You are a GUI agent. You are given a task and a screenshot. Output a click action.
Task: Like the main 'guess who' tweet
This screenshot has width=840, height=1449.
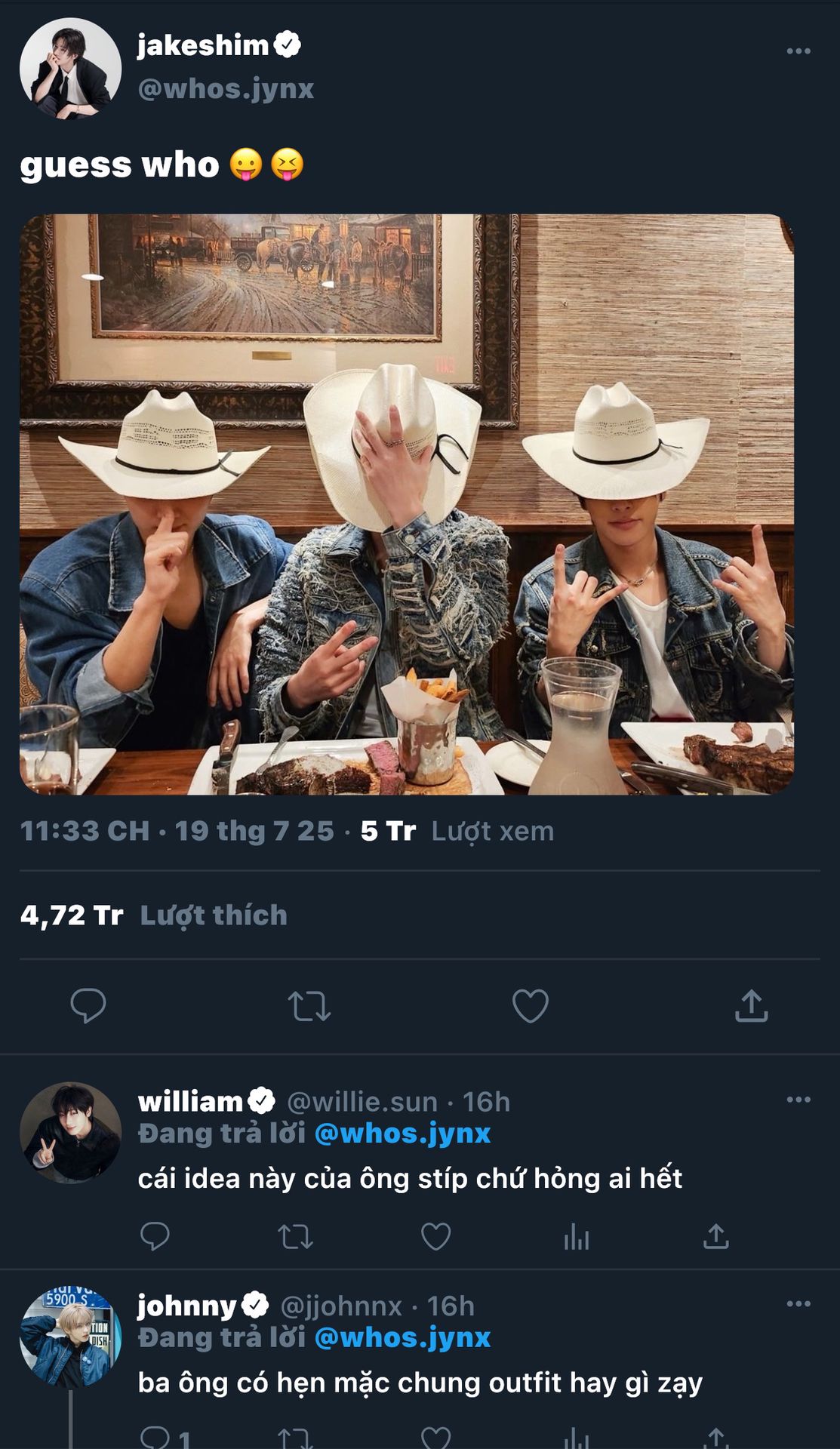[530, 1006]
